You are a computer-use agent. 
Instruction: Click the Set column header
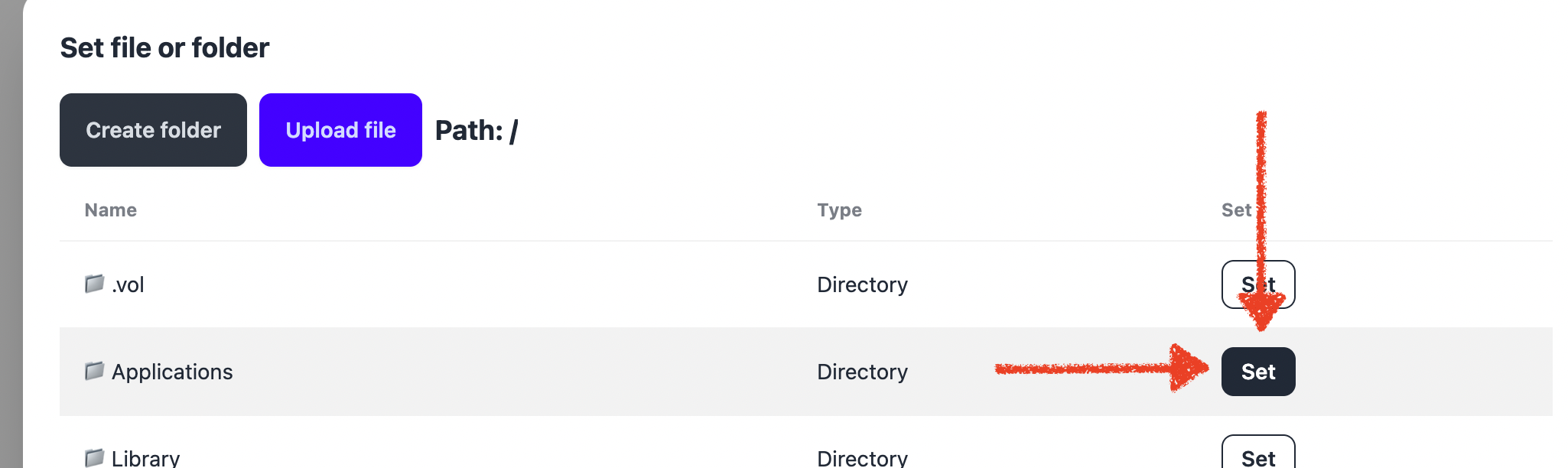(x=1236, y=210)
